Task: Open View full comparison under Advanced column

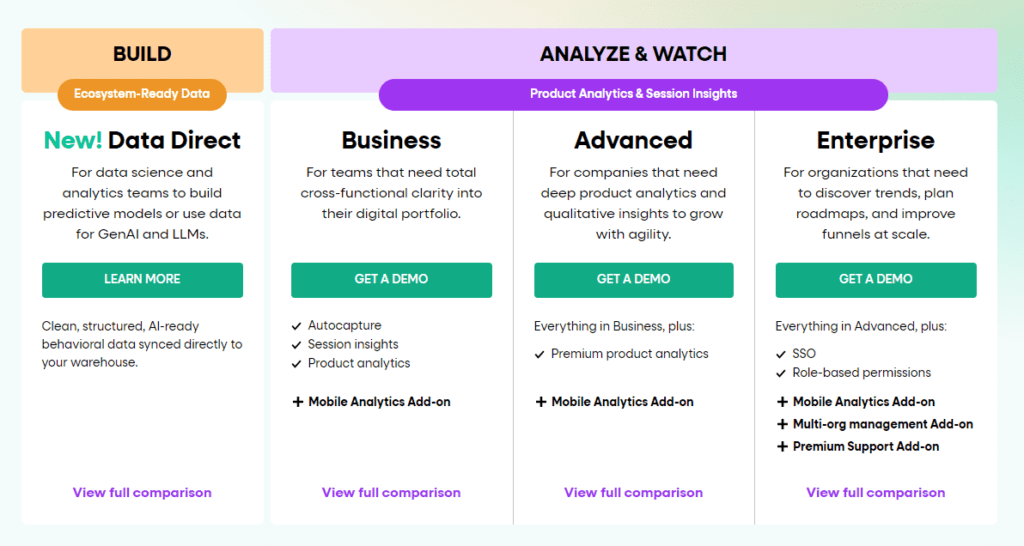Action: pos(633,492)
